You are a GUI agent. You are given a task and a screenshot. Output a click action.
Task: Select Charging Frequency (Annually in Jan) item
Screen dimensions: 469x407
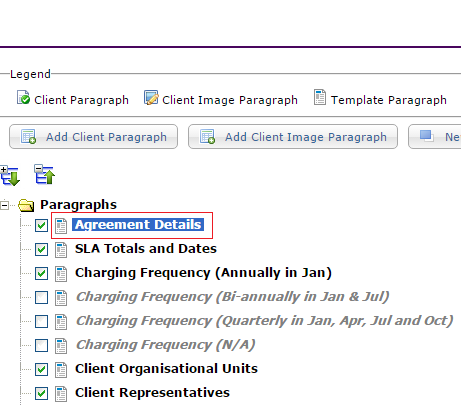pyautogui.click(x=203, y=273)
